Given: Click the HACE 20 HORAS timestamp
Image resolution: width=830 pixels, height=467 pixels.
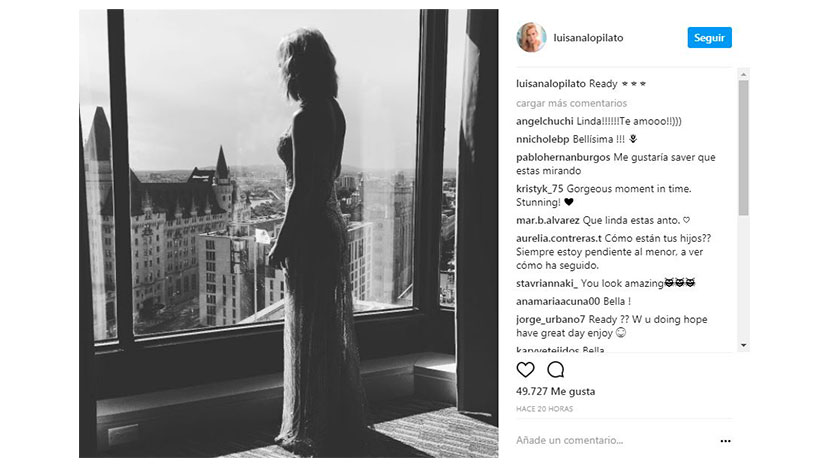Looking at the screenshot, I should point(544,409).
